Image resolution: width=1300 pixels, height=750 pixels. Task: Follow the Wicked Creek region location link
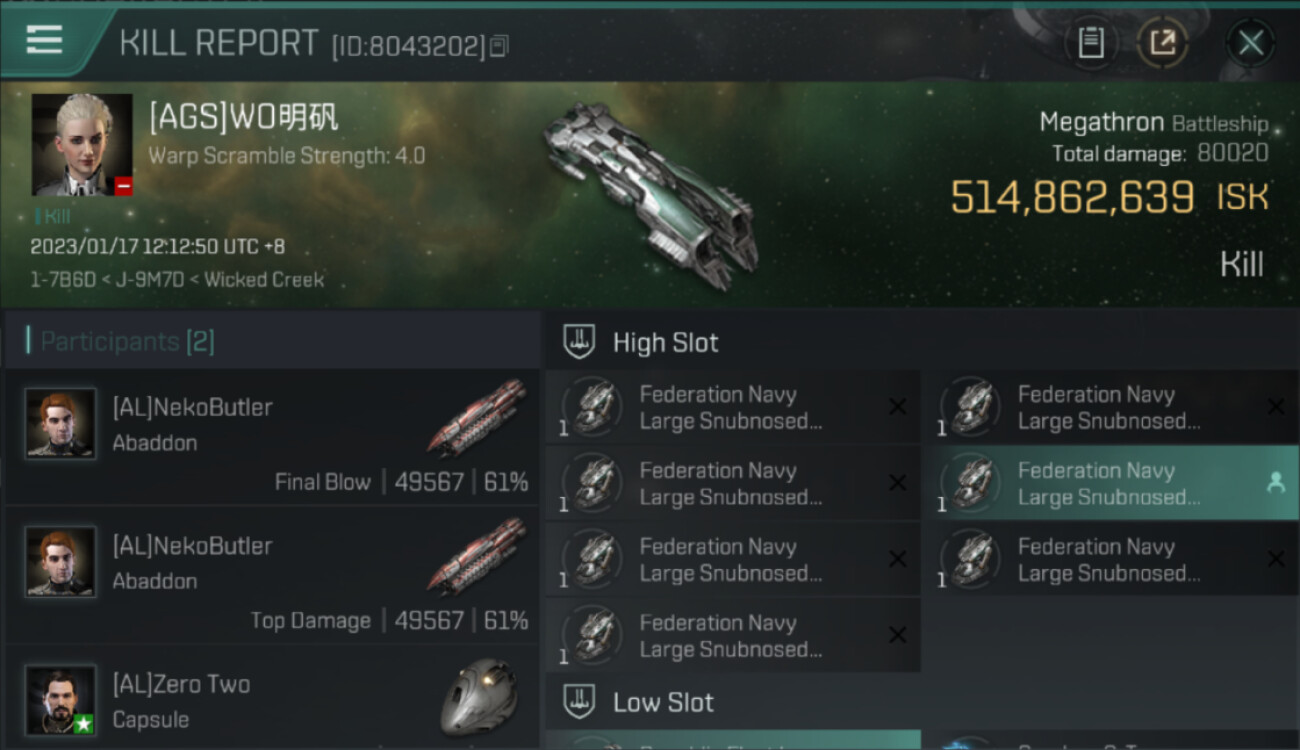coord(264,280)
